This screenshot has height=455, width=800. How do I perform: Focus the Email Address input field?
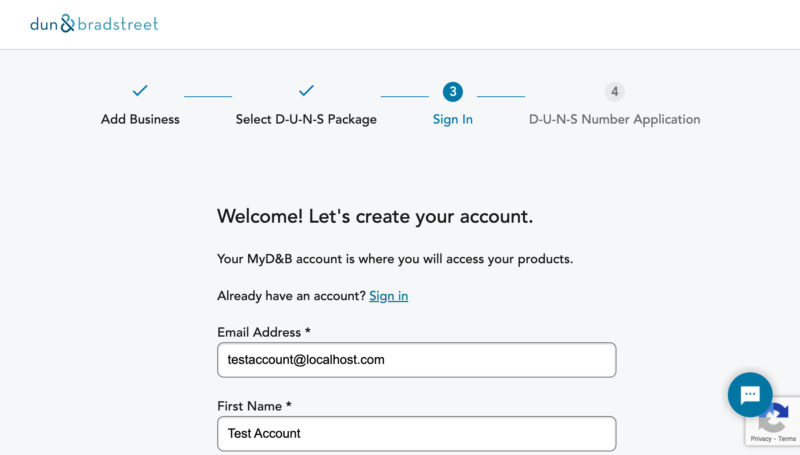(x=416, y=360)
